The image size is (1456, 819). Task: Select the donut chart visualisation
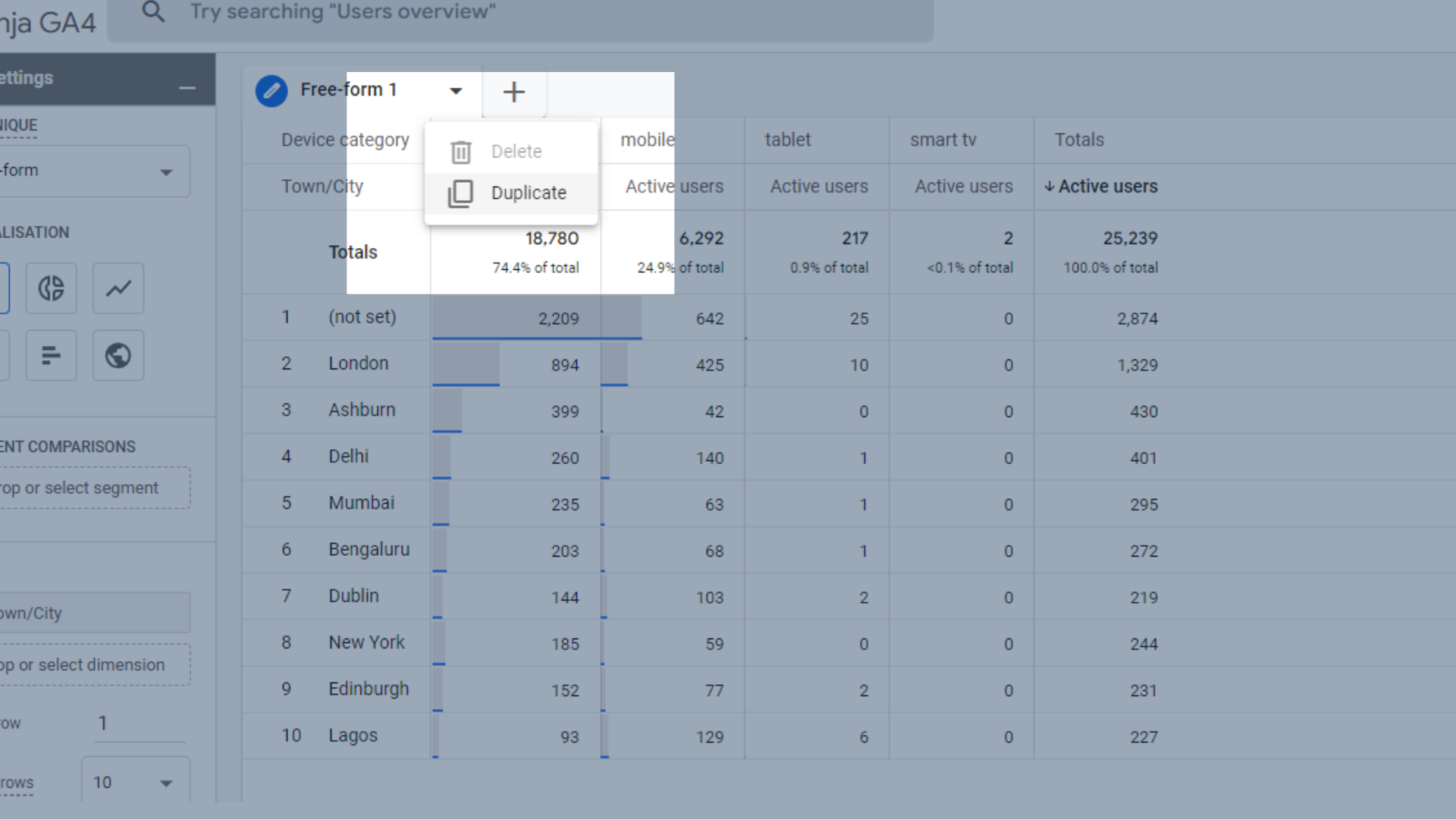pyautogui.click(x=51, y=288)
